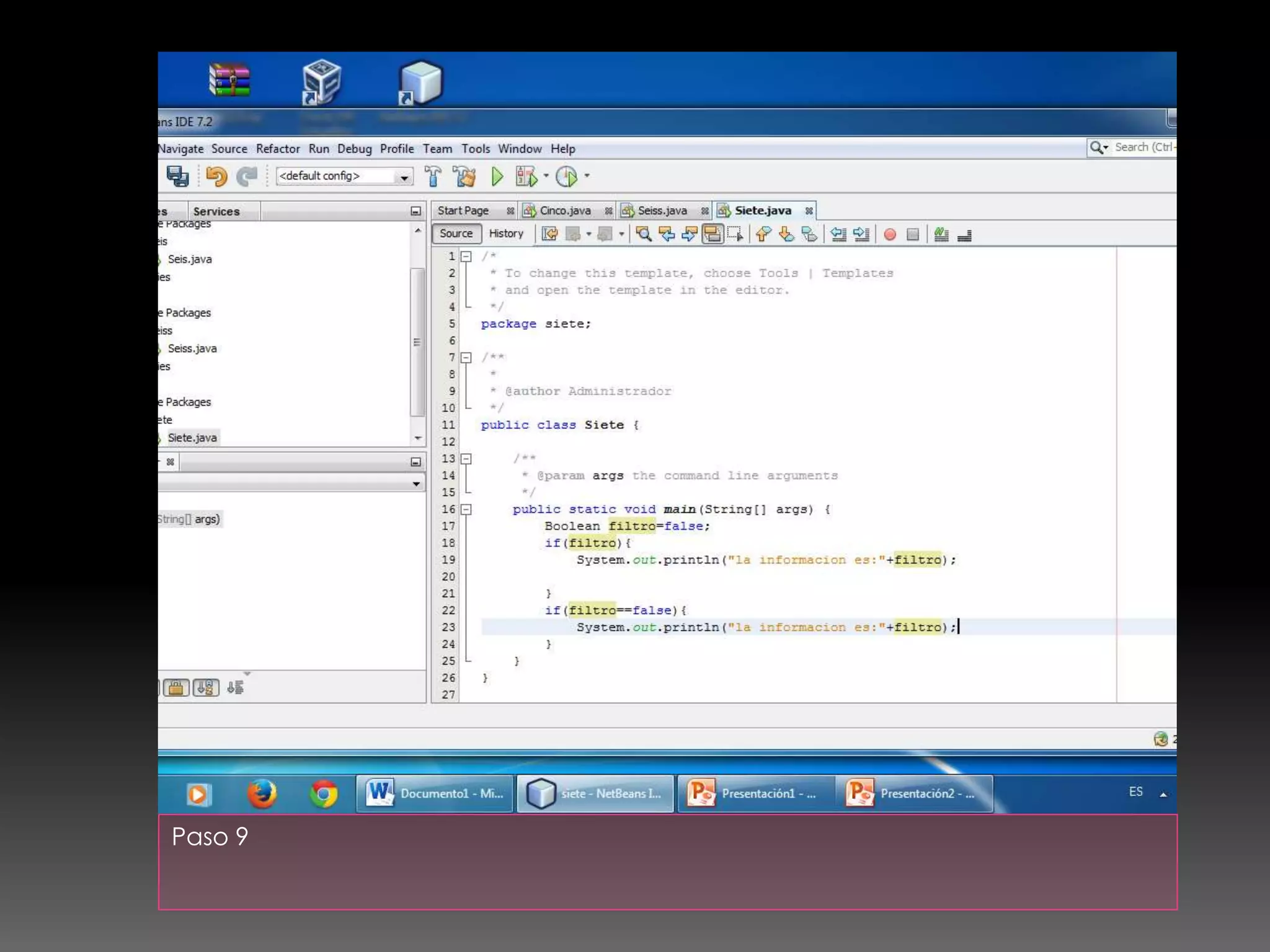Toggle the Source view button
Image resolution: width=1270 pixels, height=952 pixels.
[456, 234]
